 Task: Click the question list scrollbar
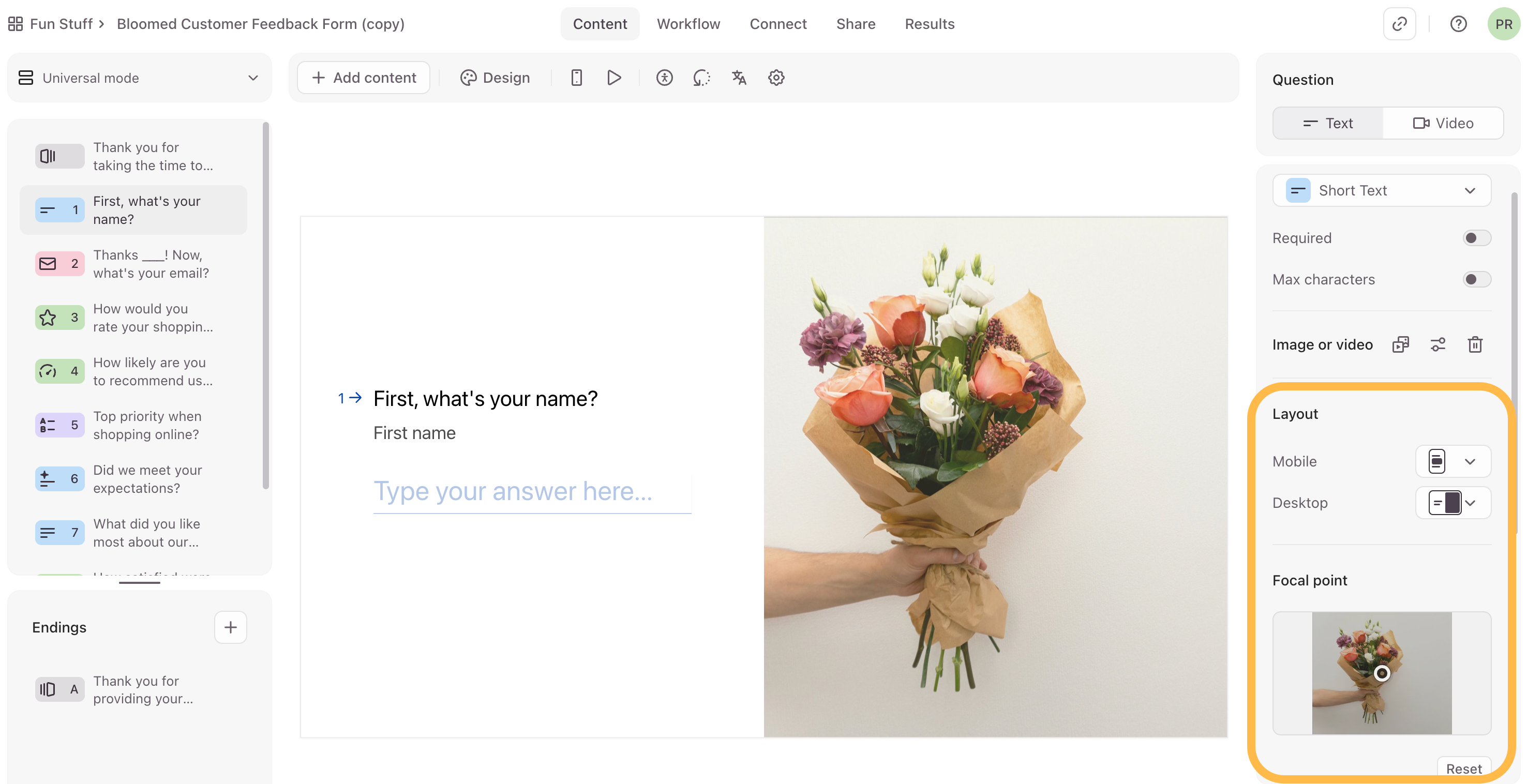click(x=265, y=305)
